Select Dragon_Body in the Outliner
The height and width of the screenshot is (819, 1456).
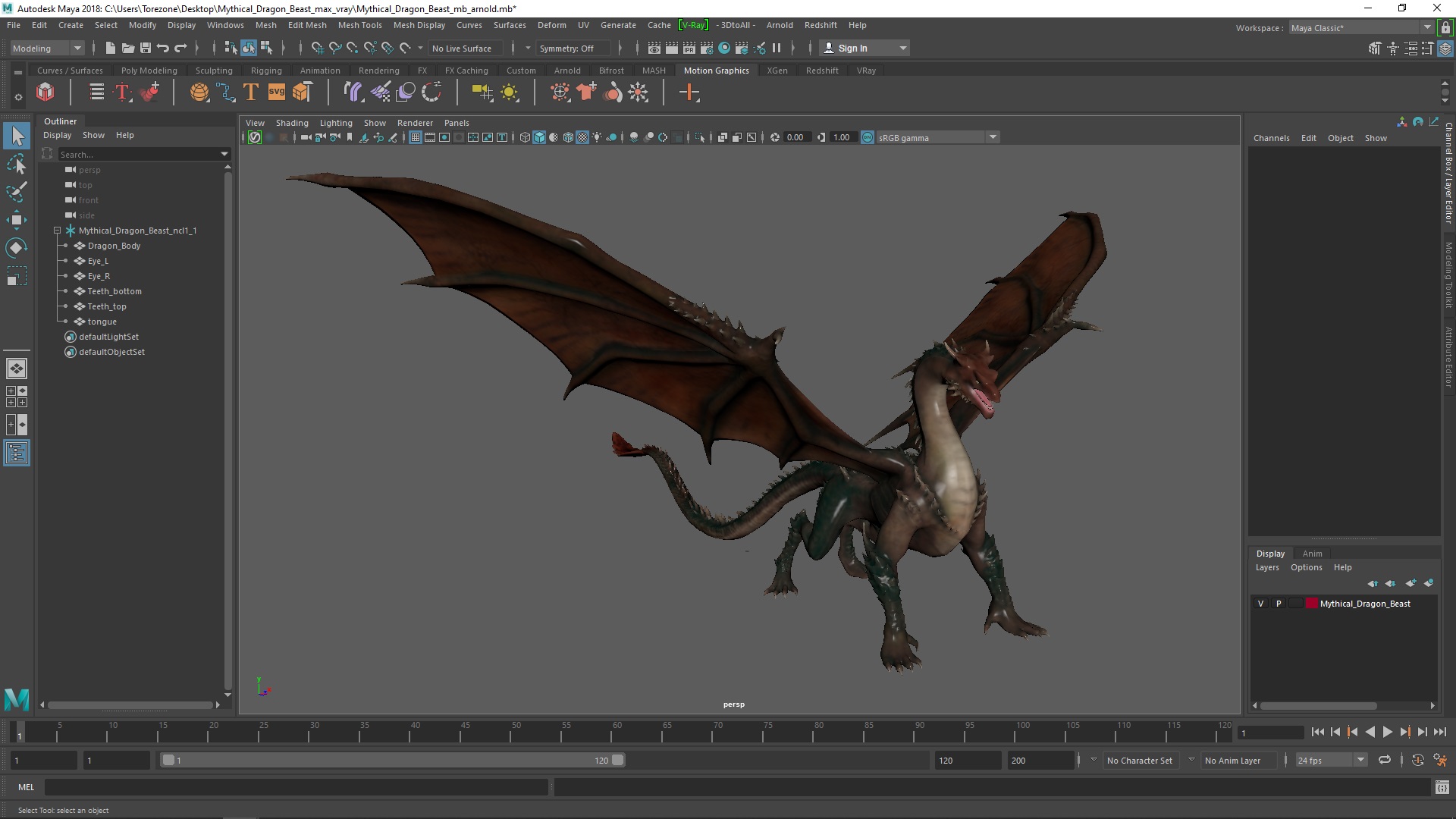point(114,246)
